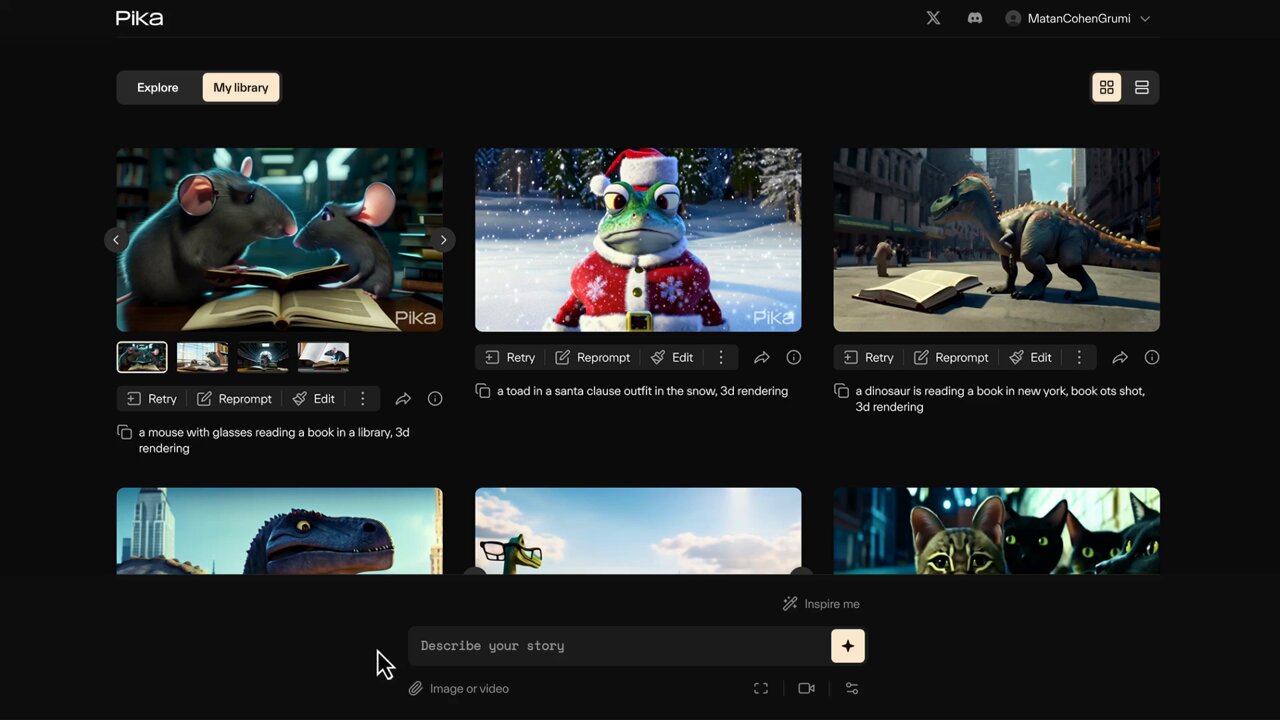Retry the dinosaur reading book video
Screen dimensions: 1280x720
coord(869,357)
